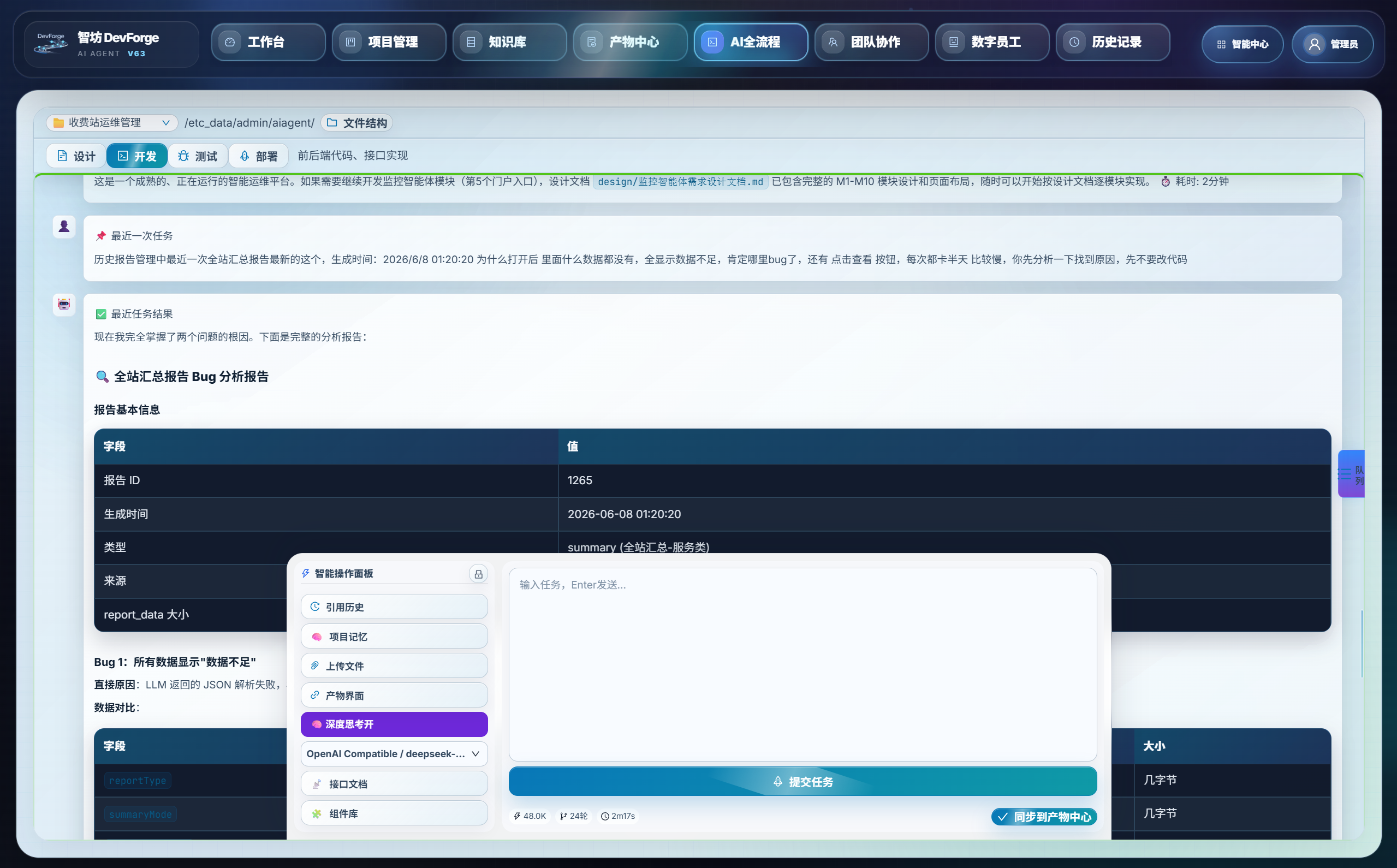Click the 24轮 rounds indicator
Viewport: 1397px width, 868px height.
coord(574,816)
